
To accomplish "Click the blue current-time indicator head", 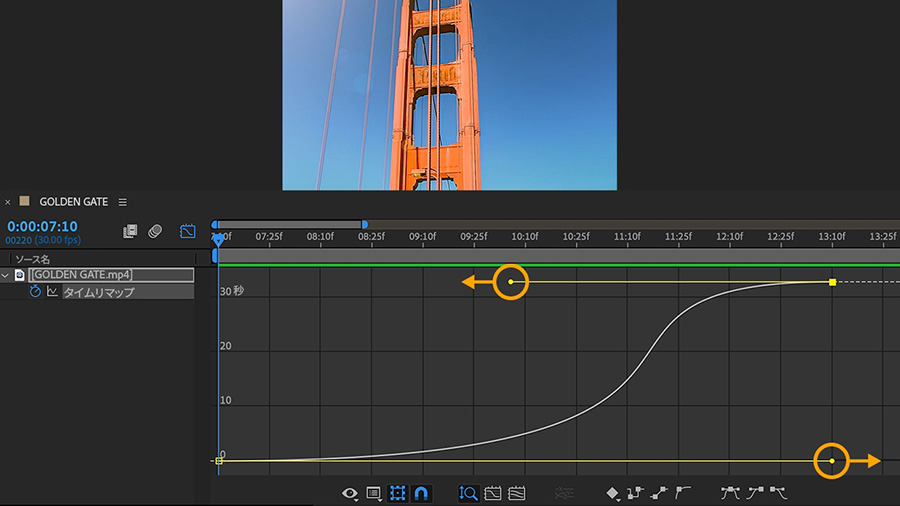I will click(219, 239).
